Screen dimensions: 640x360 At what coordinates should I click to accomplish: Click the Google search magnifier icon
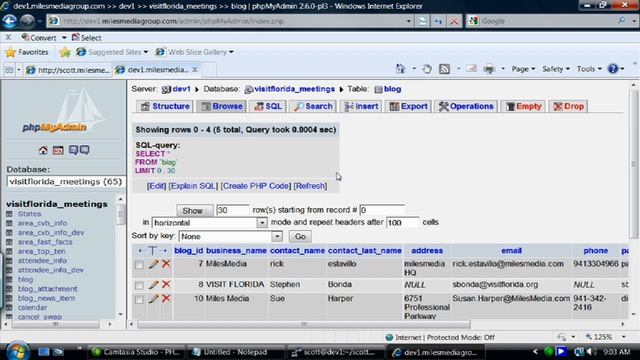tap(622, 20)
